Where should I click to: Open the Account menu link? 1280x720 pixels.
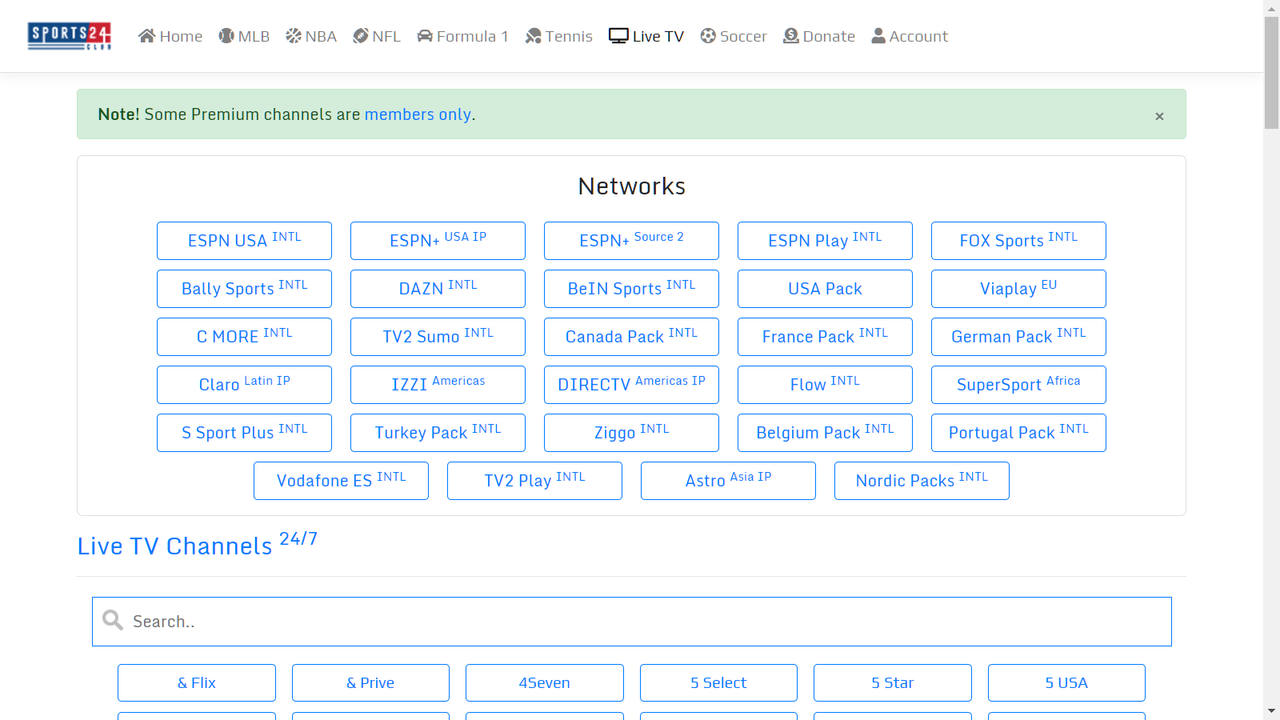[909, 36]
